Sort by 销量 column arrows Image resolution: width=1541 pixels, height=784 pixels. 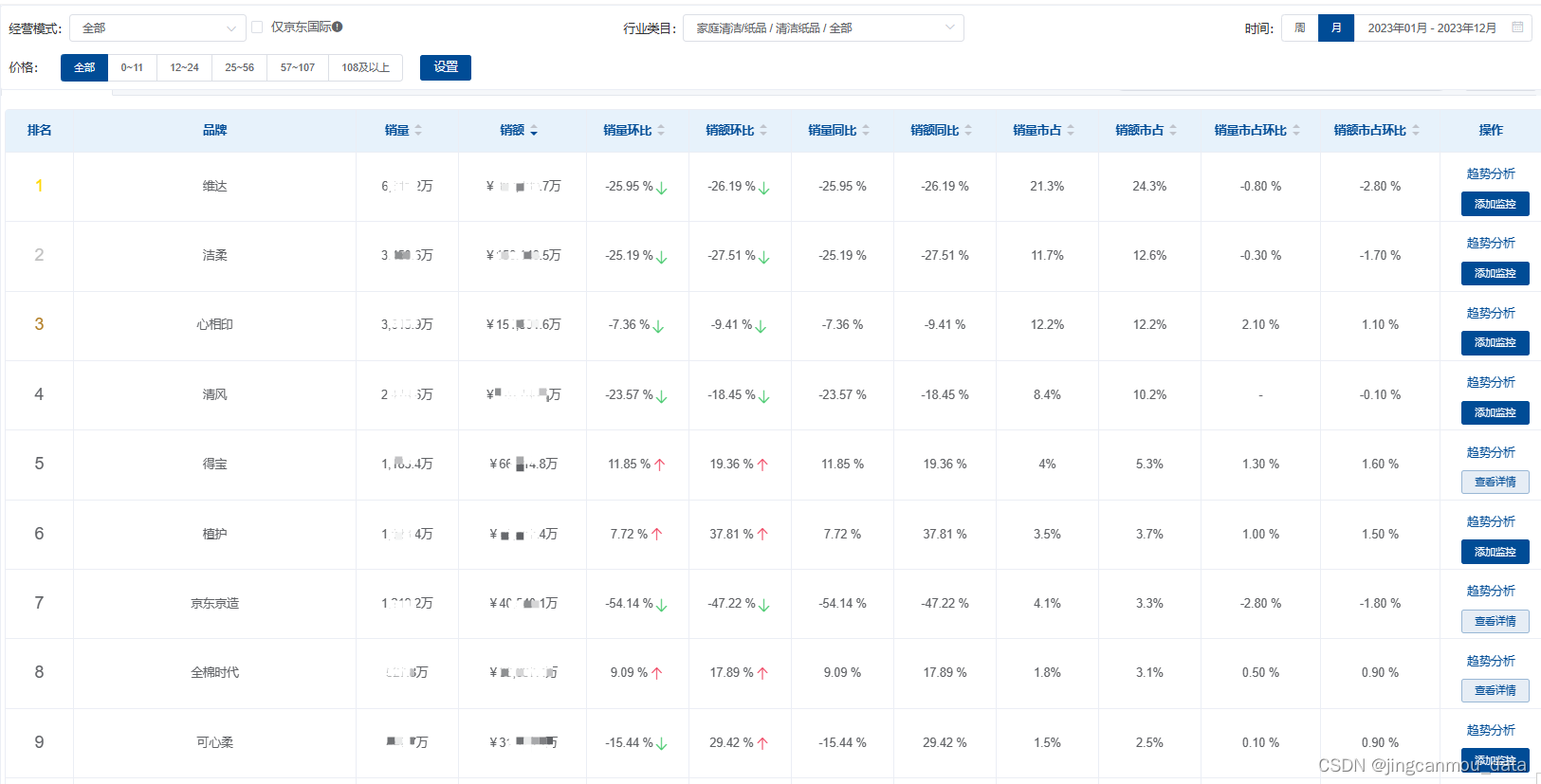tap(418, 131)
